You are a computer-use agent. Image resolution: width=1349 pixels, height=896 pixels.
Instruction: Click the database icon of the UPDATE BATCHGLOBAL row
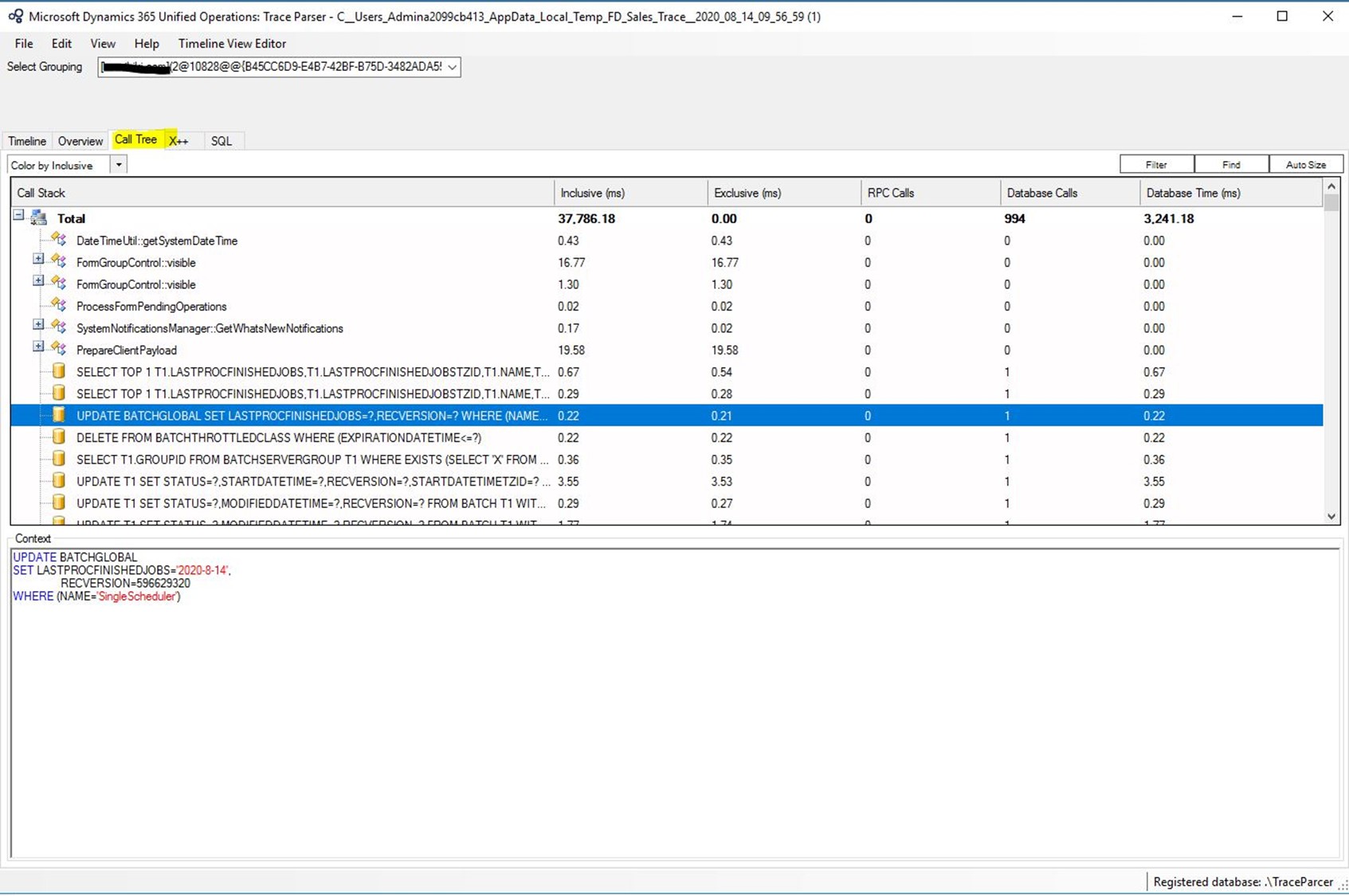tap(58, 415)
